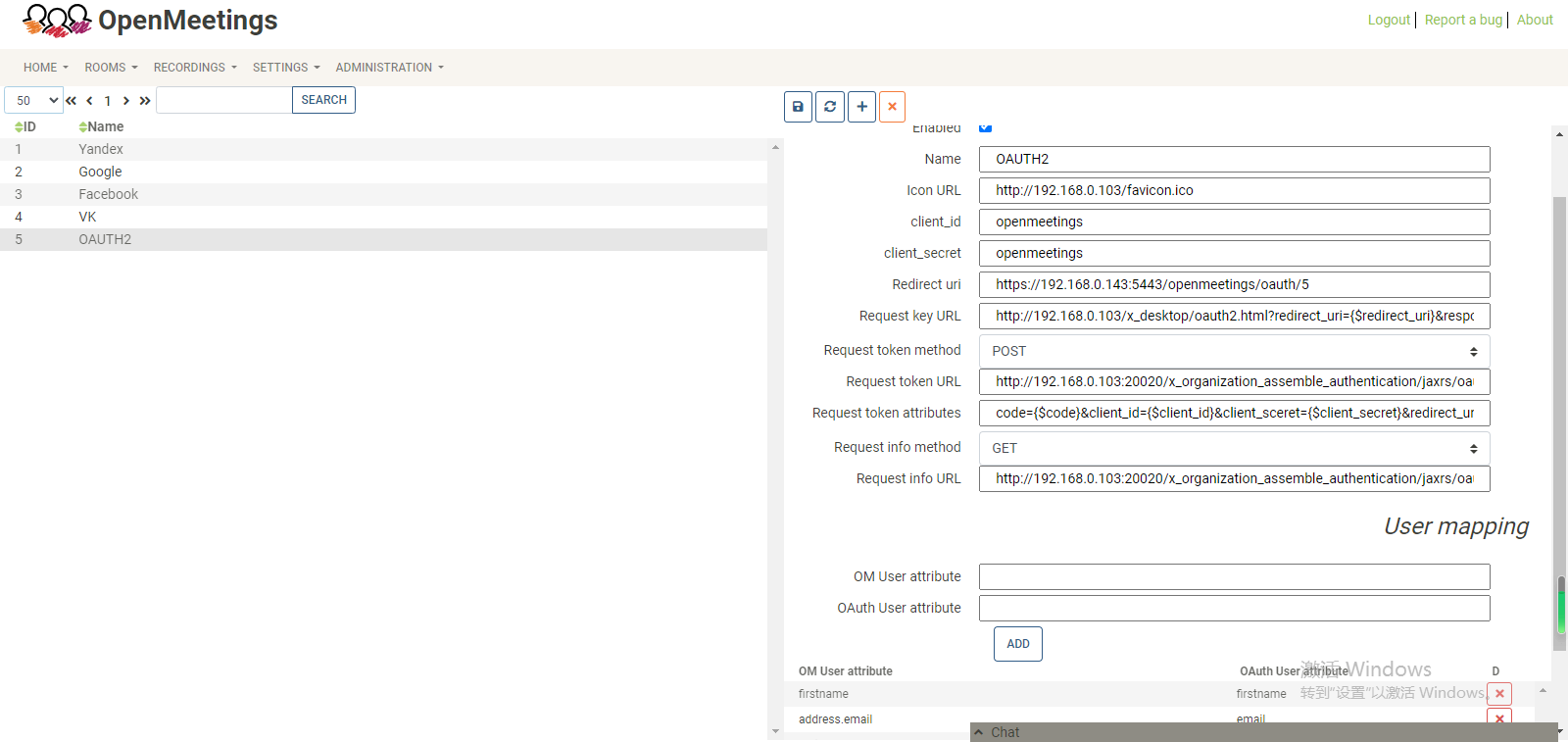This screenshot has width=1568, height=742.
Task: Open the Request token method dropdown
Action: (x=1234, y=351)
